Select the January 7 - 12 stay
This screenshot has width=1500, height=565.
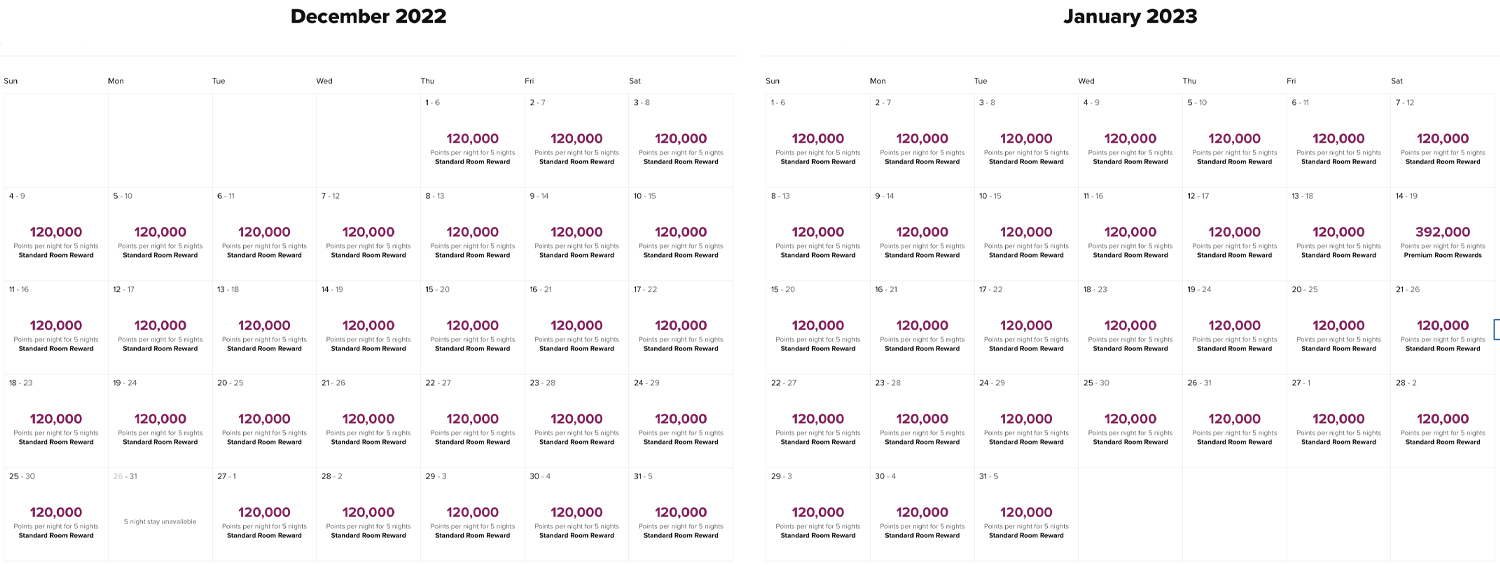point(1442,140)
